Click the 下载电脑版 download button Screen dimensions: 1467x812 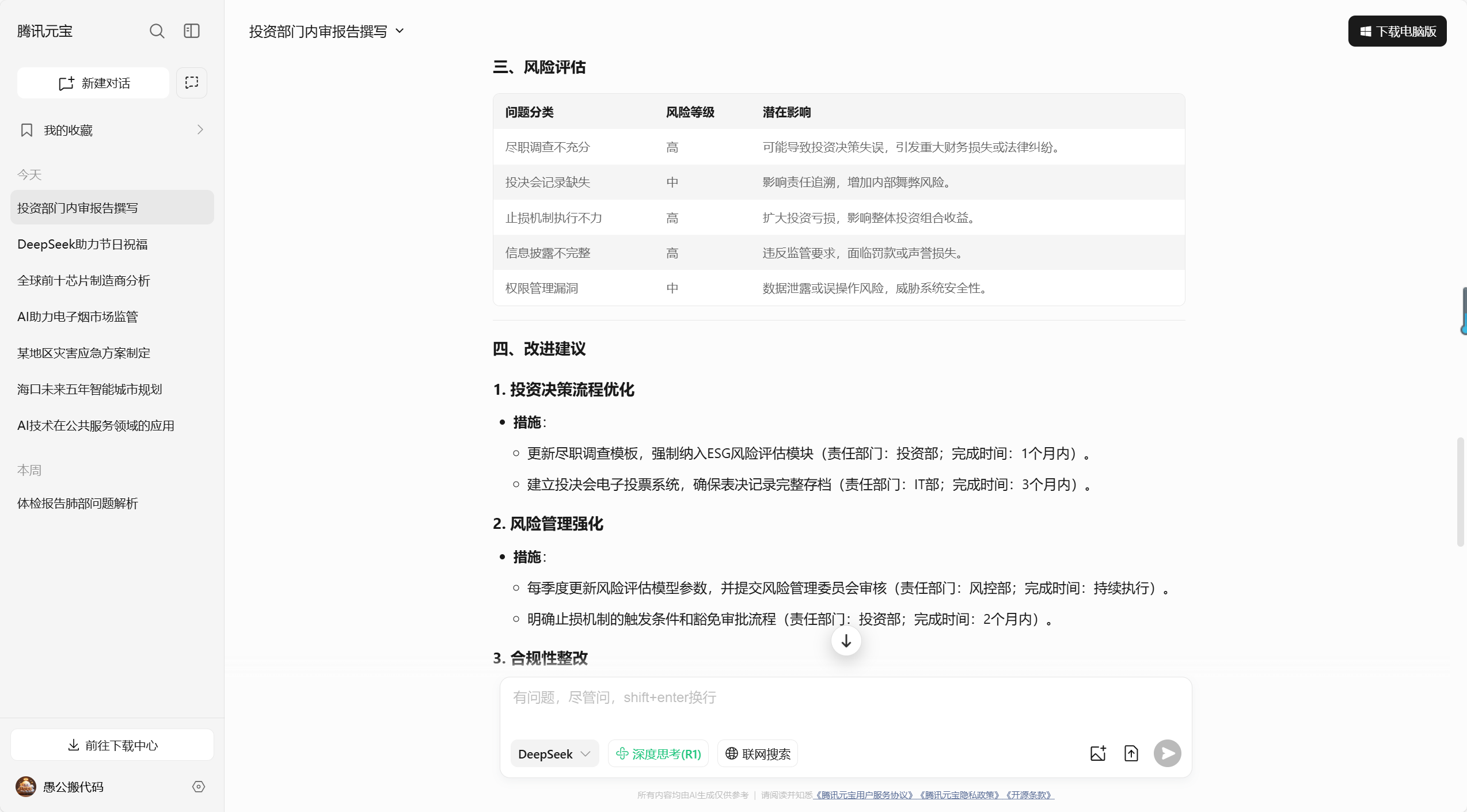click(1397, 31)
